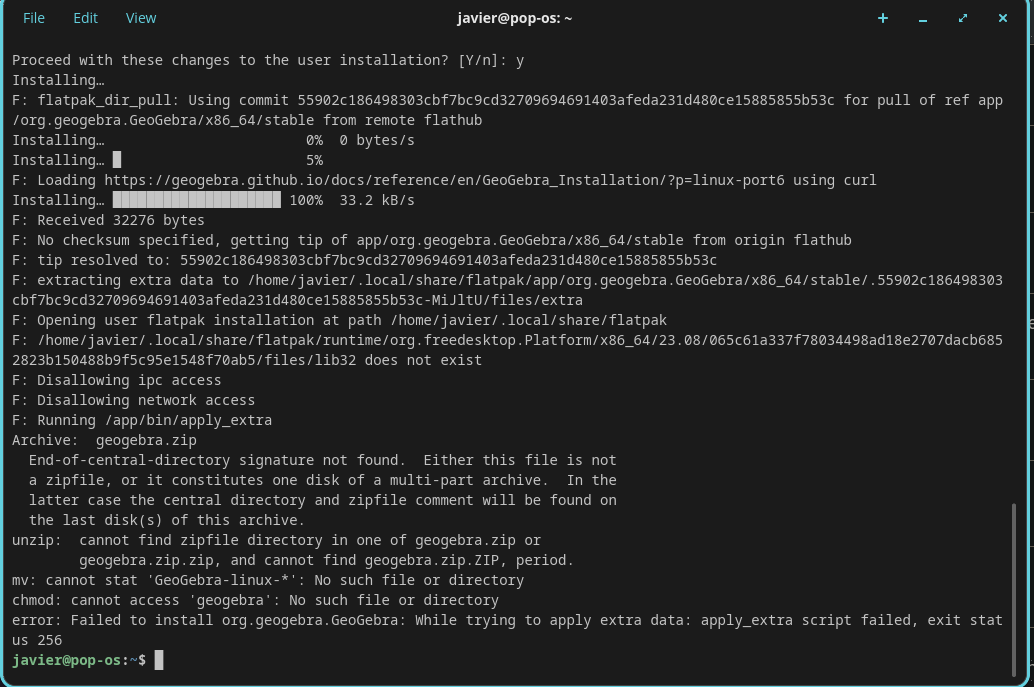The height and width of the screenshot is (687, 1034).
Task: Minimize the terminal window
Action: click(923, 18)
